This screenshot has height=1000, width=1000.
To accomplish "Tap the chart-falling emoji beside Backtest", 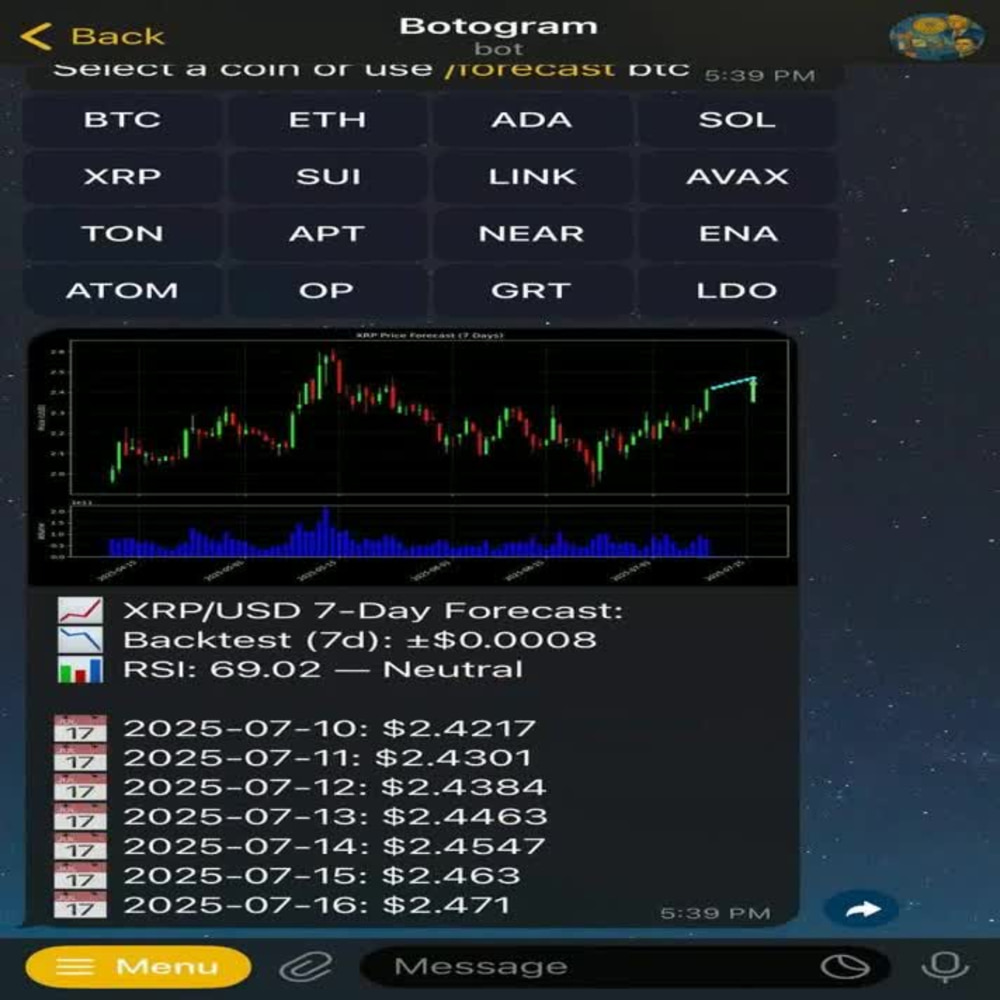I will point(80,640).
